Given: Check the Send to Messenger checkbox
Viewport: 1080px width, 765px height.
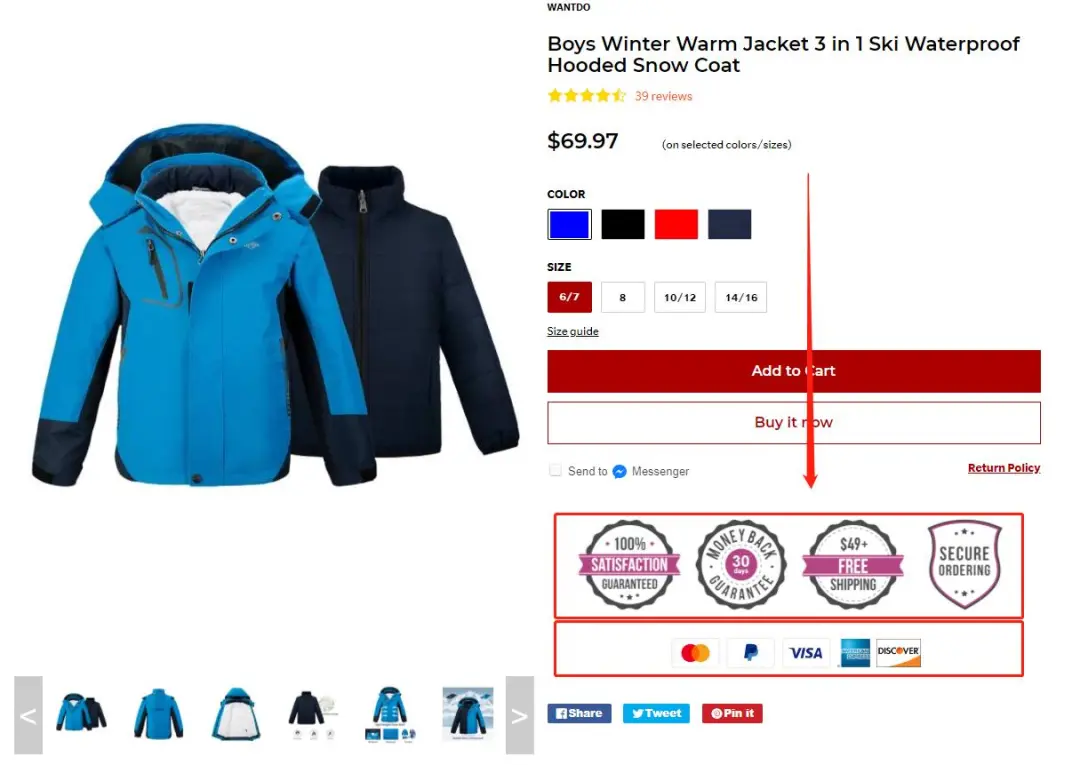Looking at the screenshot, I should click(x=555, y=470).
